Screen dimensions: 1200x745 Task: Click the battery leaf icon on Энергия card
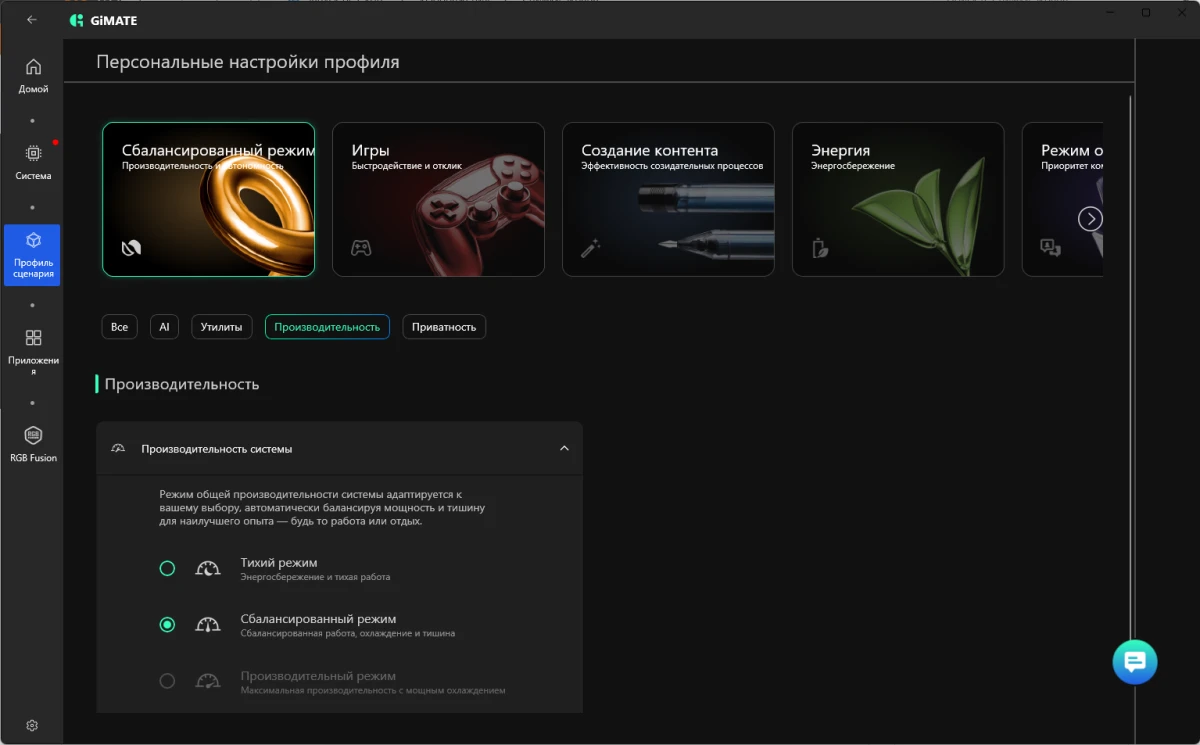click(x=820, y=248)
